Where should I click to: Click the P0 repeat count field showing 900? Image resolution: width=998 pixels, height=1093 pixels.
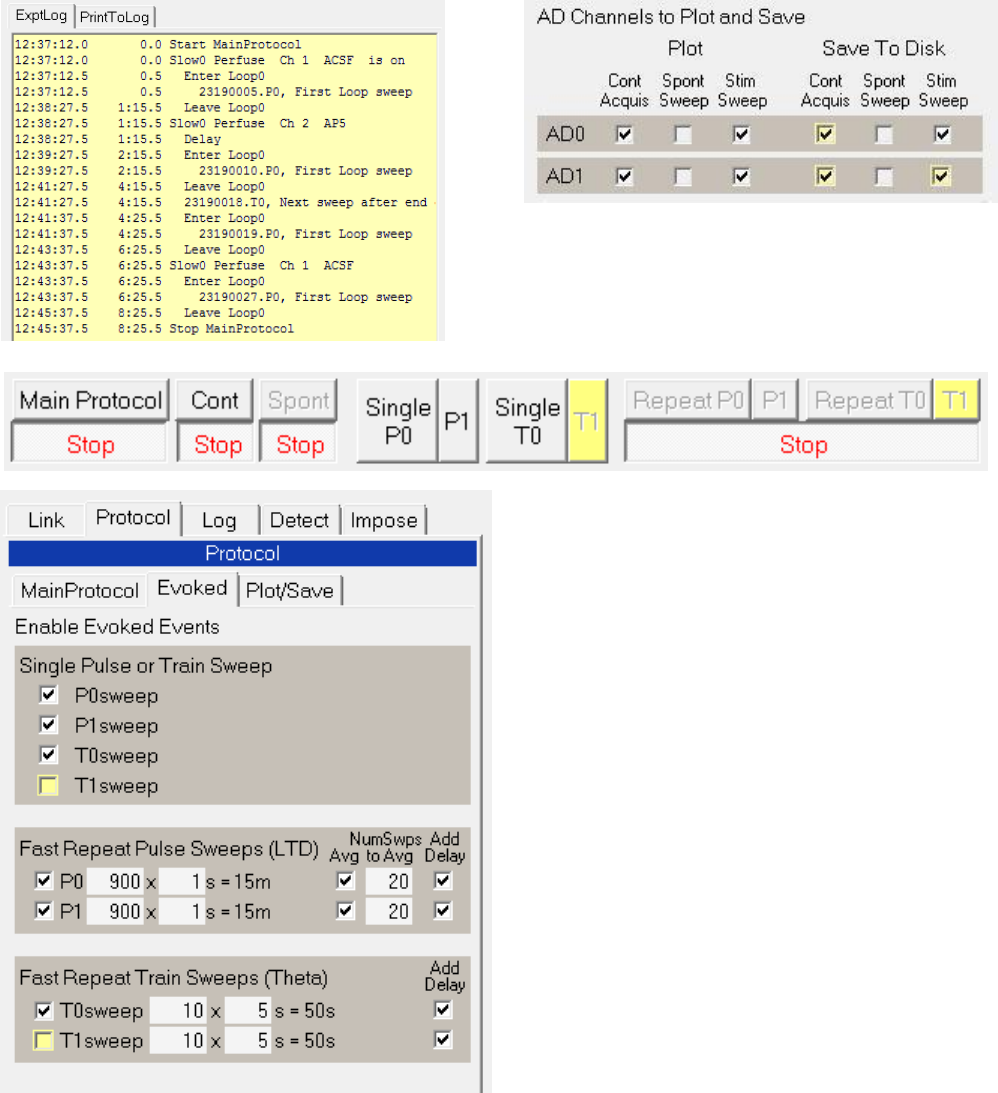coord(114,882)
